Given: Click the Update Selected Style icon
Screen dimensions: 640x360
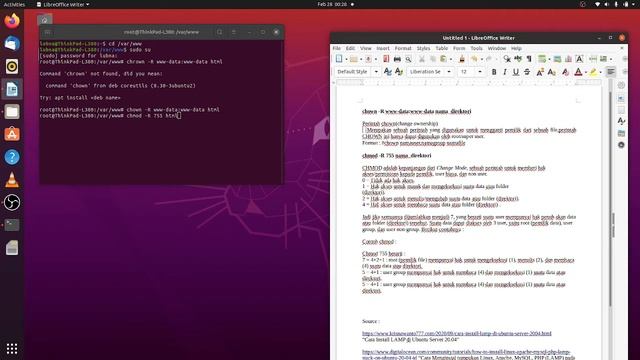Looking at the screenshot, I should tap(388, 72).
